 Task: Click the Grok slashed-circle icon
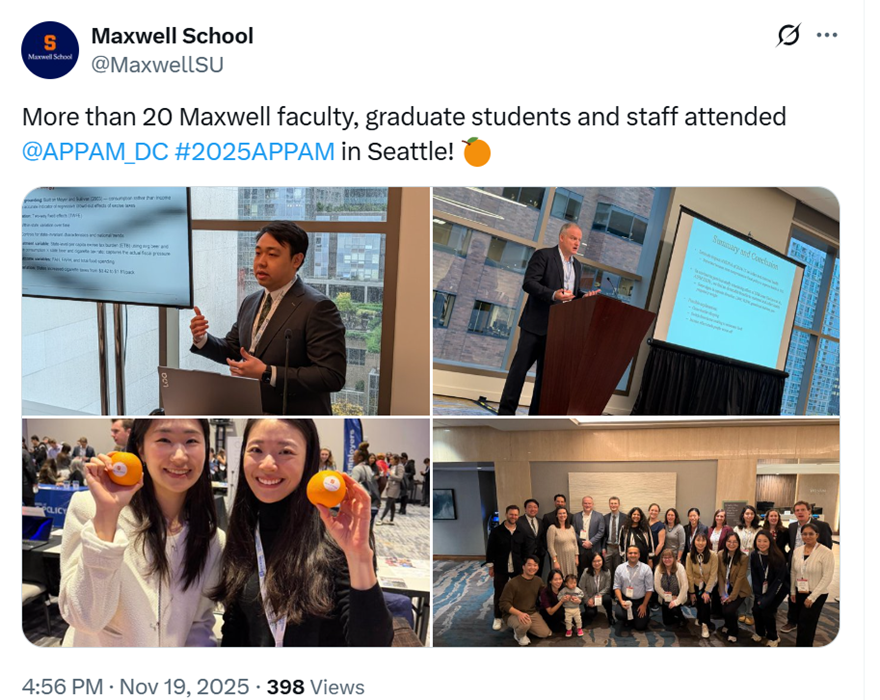point(789,35)
